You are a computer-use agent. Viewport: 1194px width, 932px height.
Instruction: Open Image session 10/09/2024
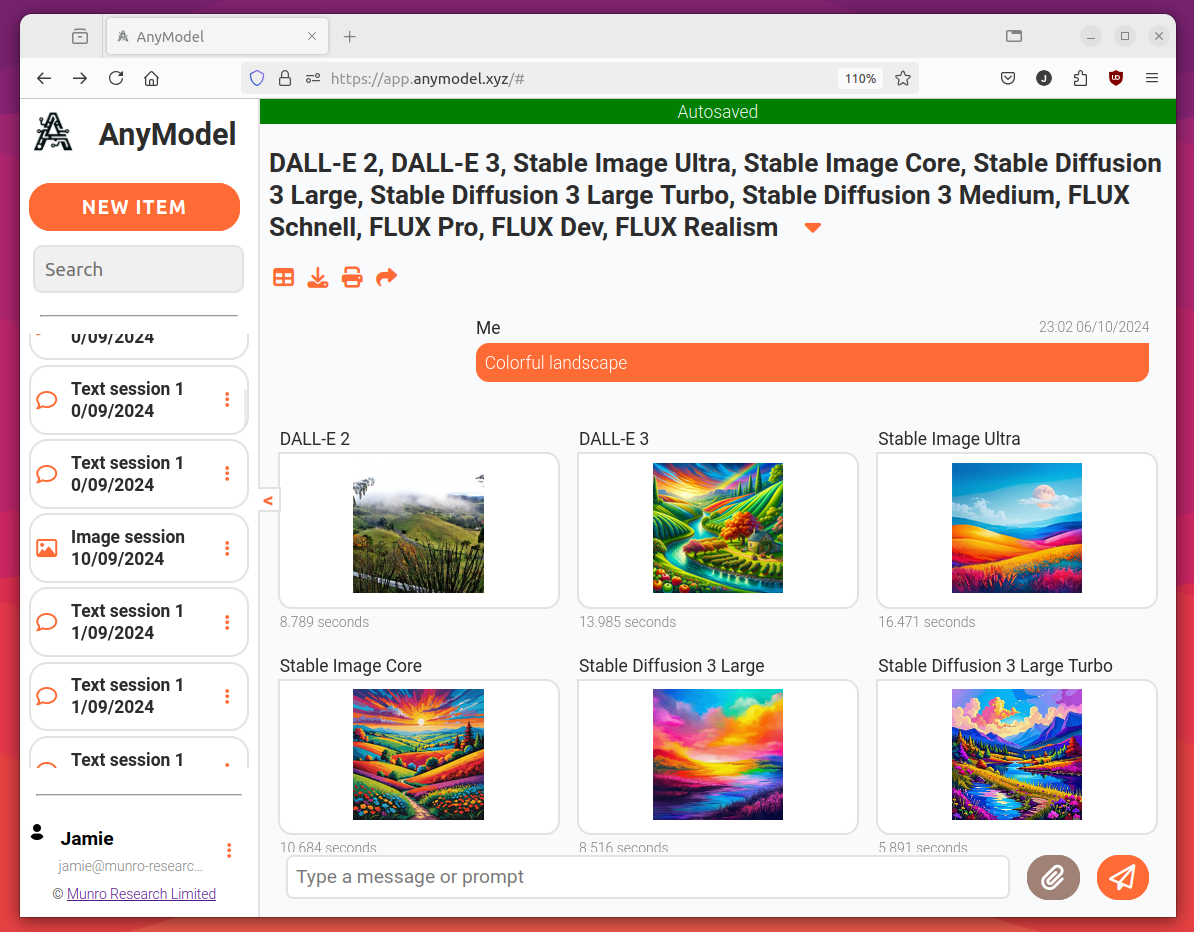[x=139, y=548]
